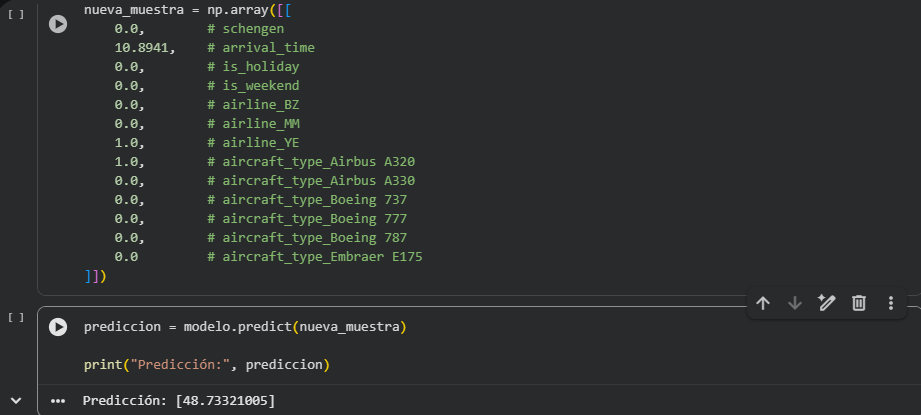921x415 pixels.
Task: Move the selected cell down
Action: [x=795, y=303]
